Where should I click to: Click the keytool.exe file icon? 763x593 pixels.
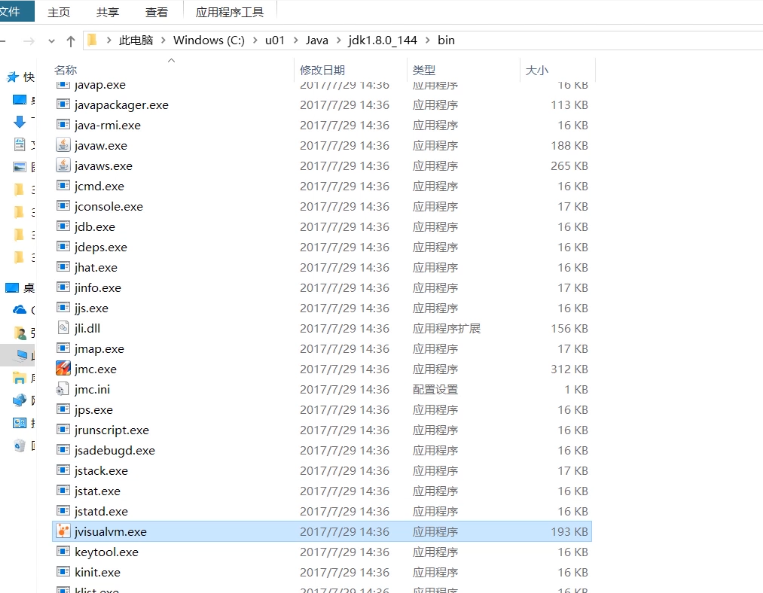pos(63,552)
